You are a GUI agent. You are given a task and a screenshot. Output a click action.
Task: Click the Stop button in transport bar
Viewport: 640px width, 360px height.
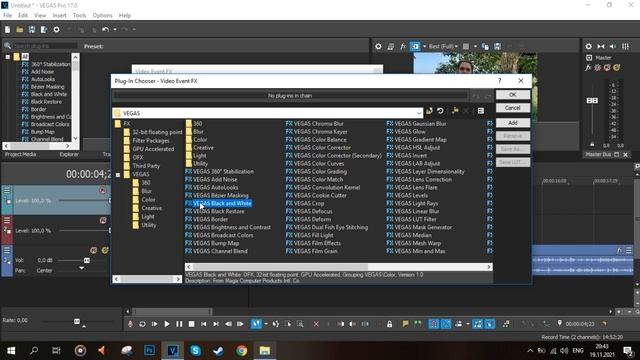pos(191,324)
